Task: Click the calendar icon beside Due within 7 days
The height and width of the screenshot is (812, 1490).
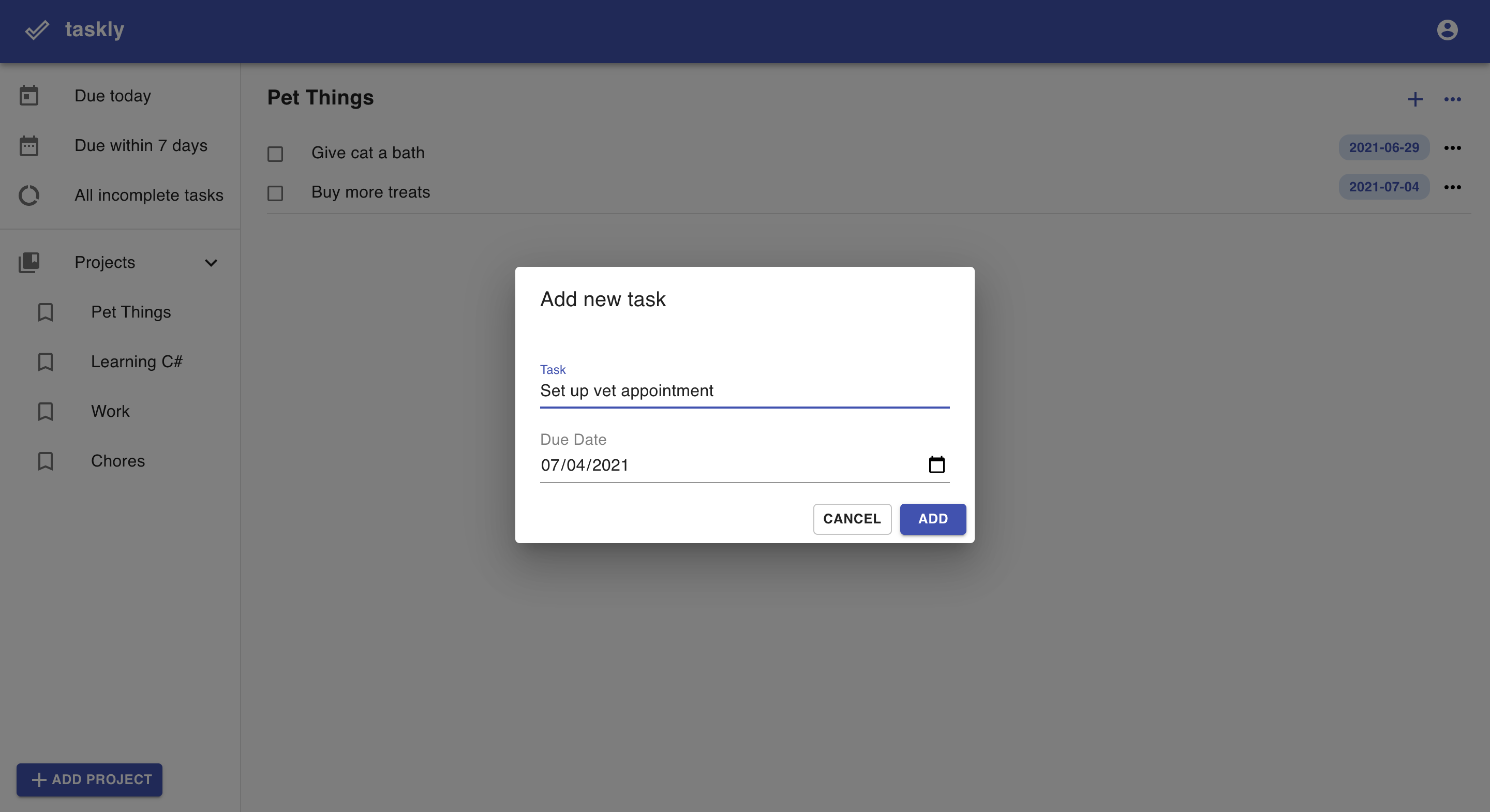Action: tap(29, 146)
